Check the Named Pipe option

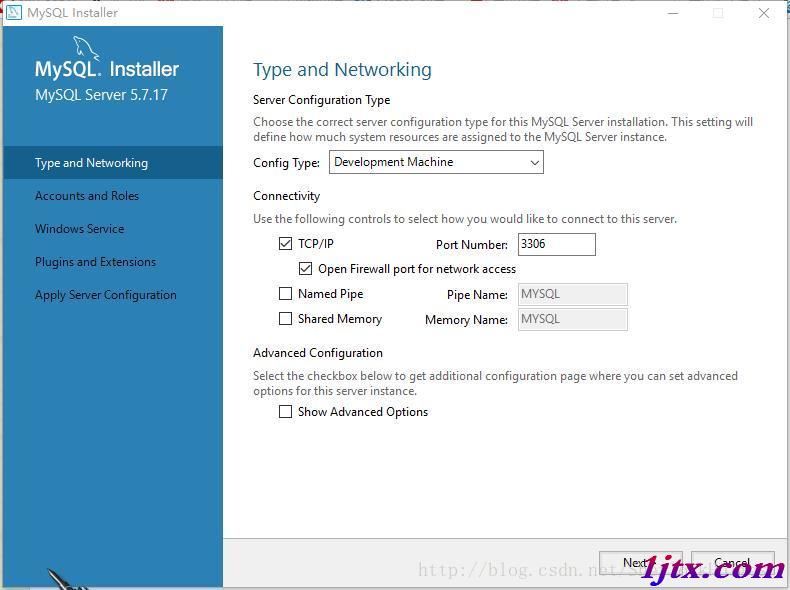pyautogui.click(x=285, y=293)
